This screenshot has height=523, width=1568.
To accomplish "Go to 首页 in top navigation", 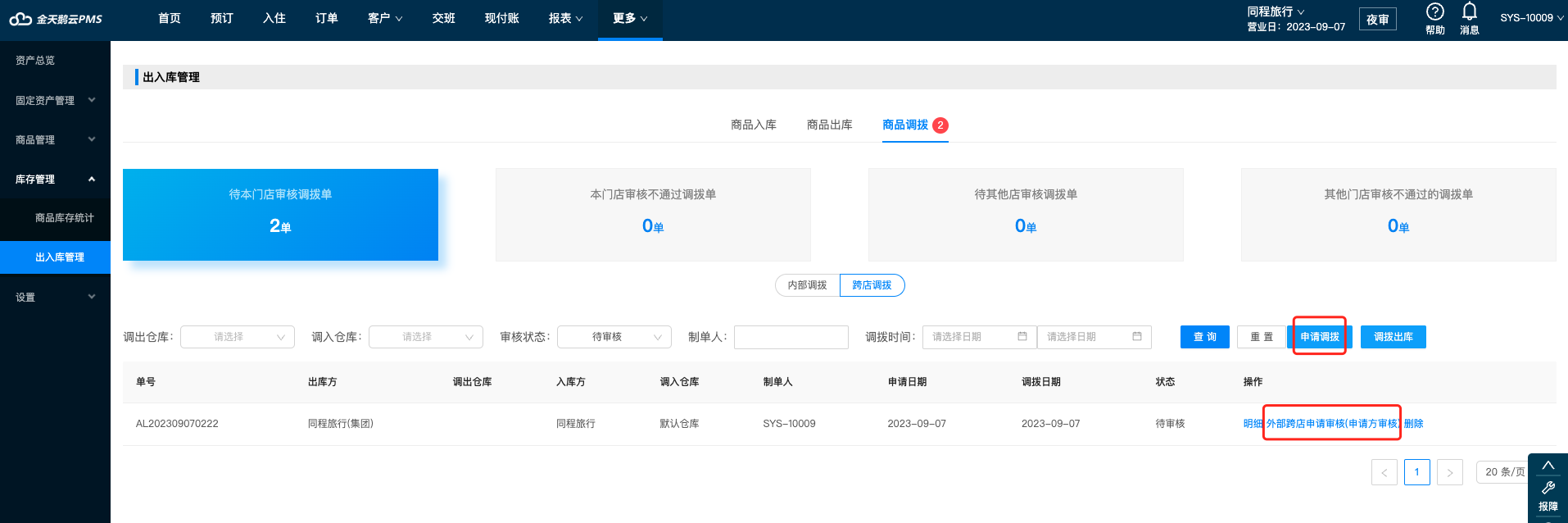I will point(170,18).
